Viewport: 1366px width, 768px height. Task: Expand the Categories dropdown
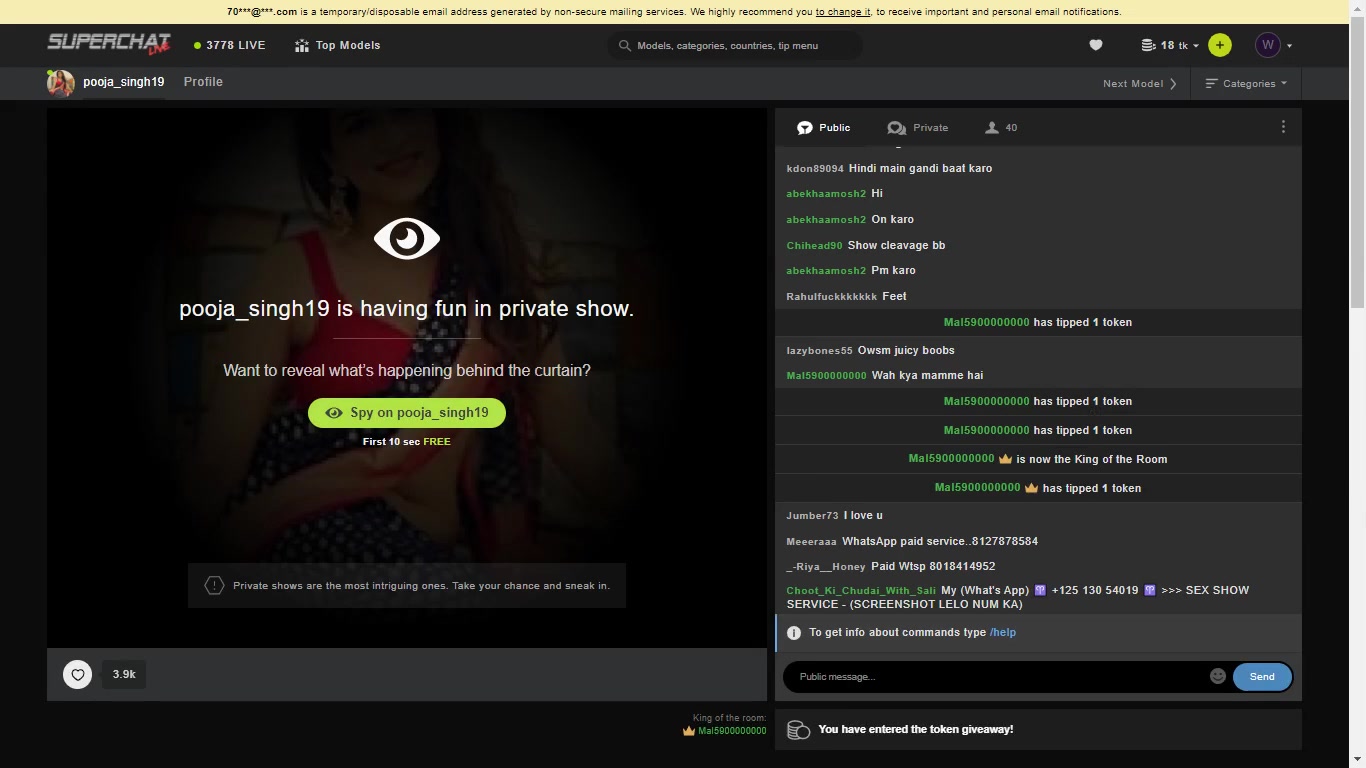click(1246, 84)
